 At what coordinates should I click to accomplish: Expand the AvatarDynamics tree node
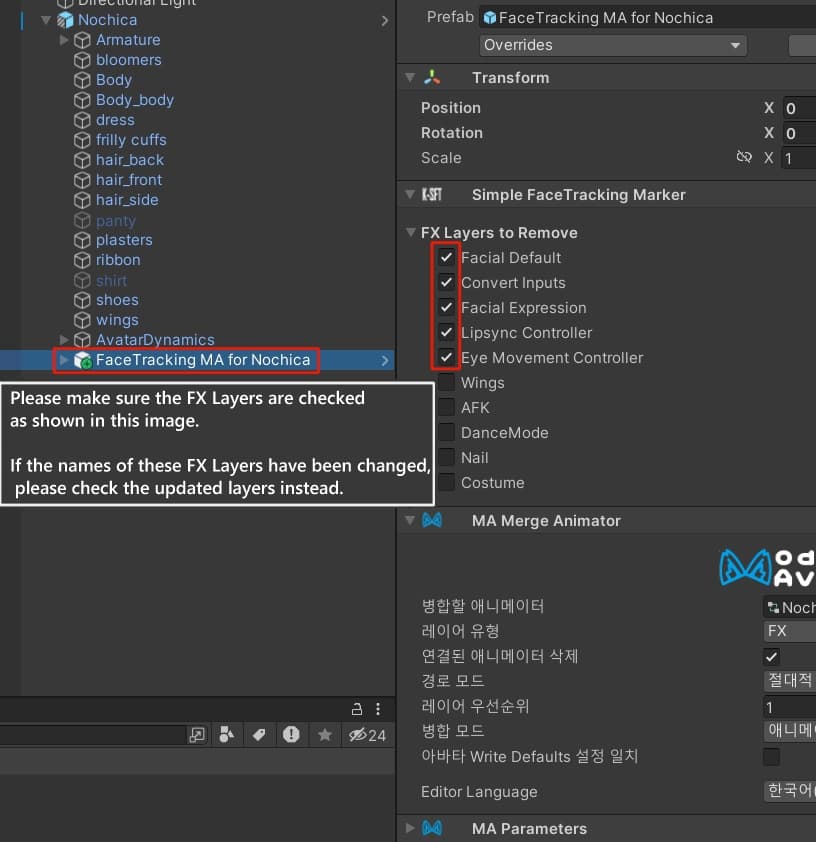[x=64, y=340]
